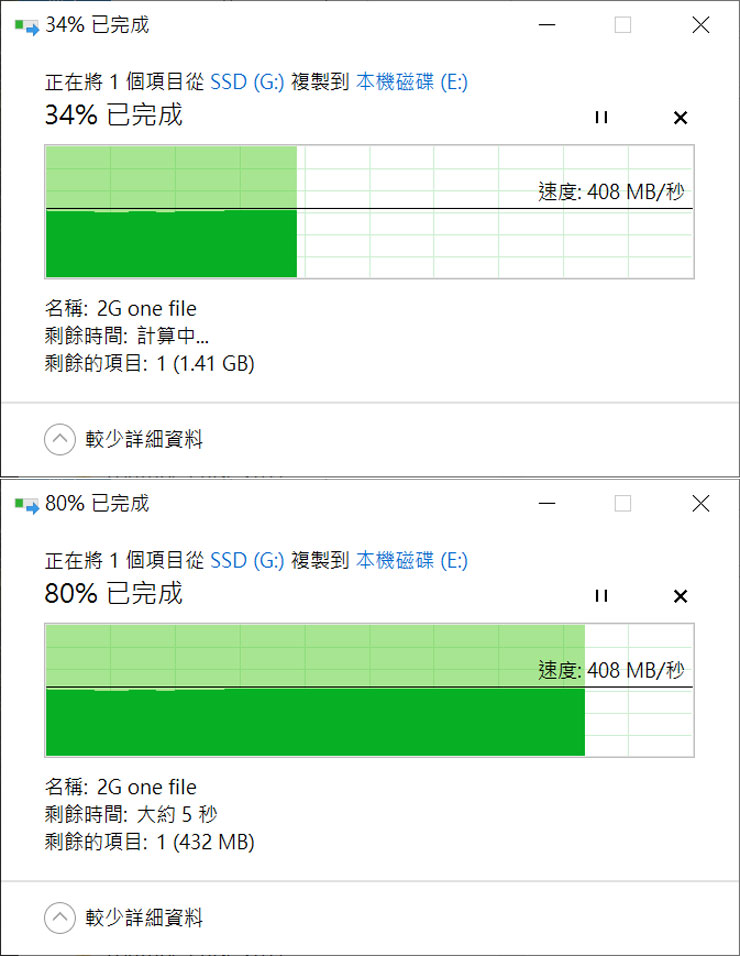Click the file copy icon in top dialog's title bar
Viewport: 740px width, 956px height.
pos(25,25)
